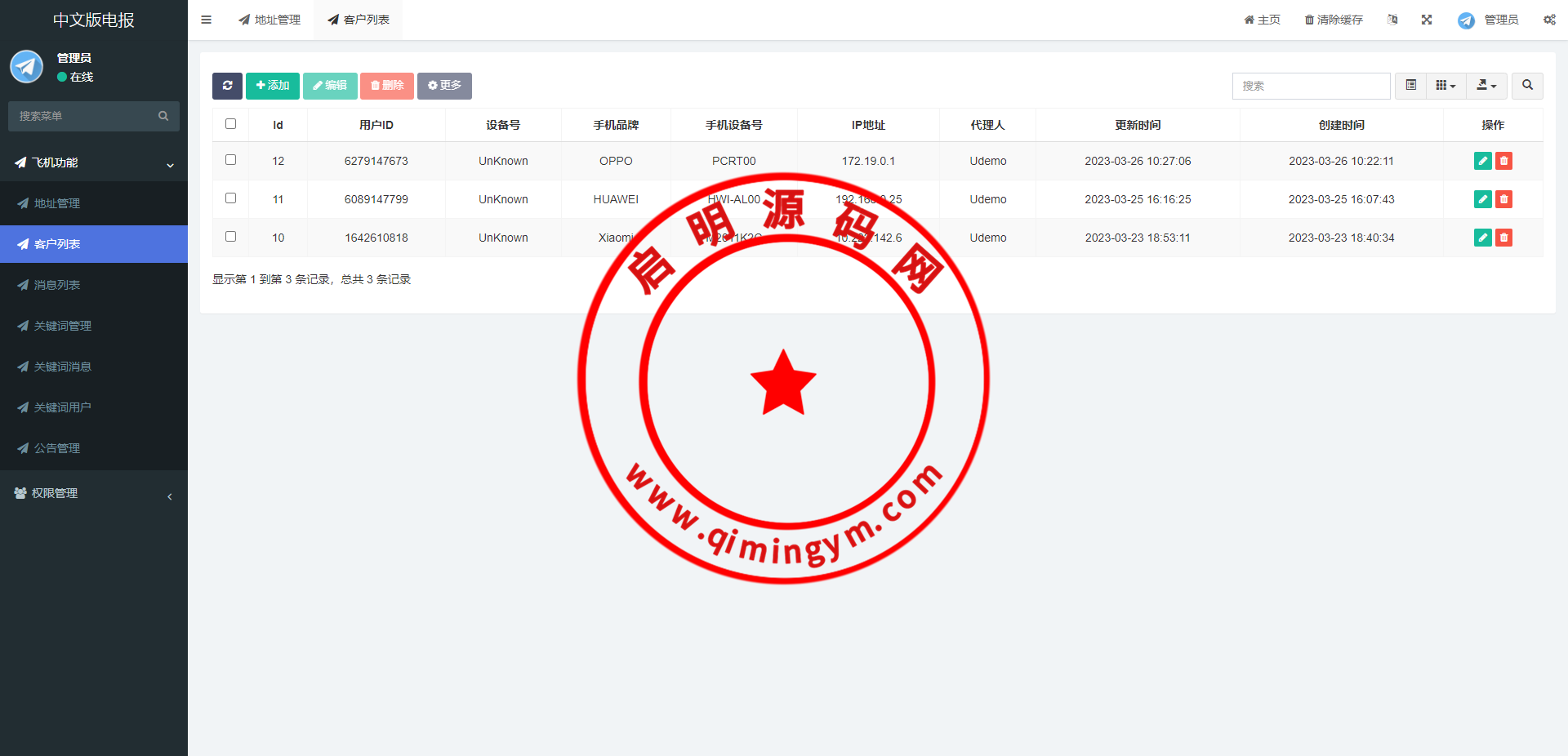Click the red delete icon for row 11
1568x756 pixels.
click(x=1503, y=199)
